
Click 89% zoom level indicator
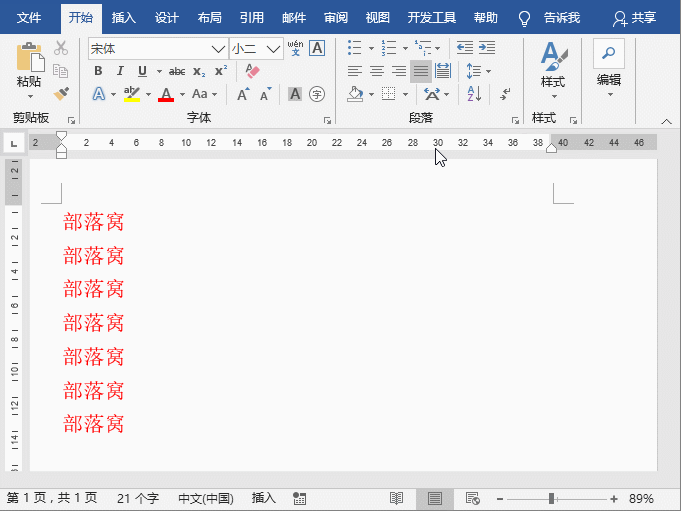coord(641,499)
